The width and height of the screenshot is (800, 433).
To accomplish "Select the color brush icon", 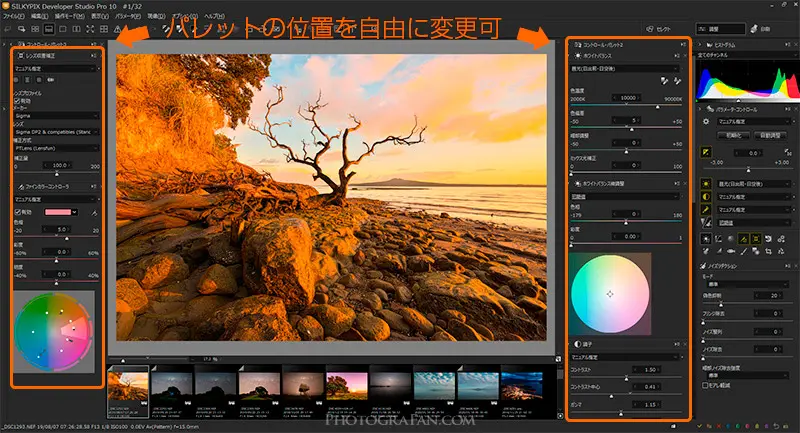I will click(x=706, y=209).
